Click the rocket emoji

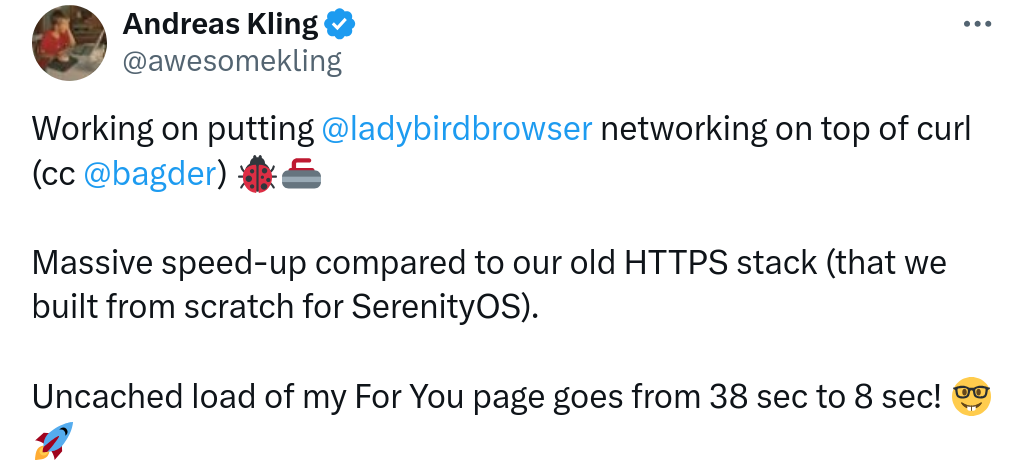coord(54,441)
